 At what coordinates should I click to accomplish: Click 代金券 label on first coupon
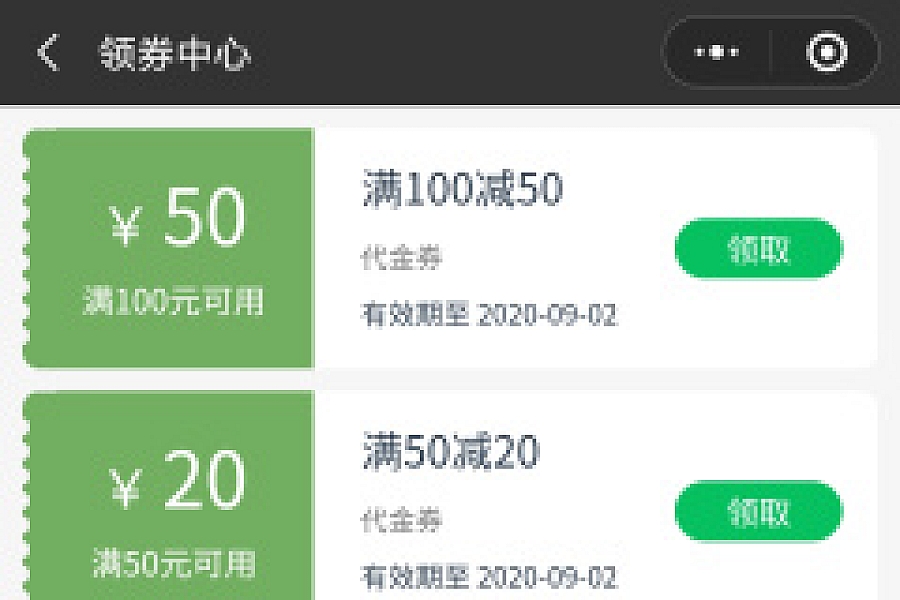click(401, 257)
